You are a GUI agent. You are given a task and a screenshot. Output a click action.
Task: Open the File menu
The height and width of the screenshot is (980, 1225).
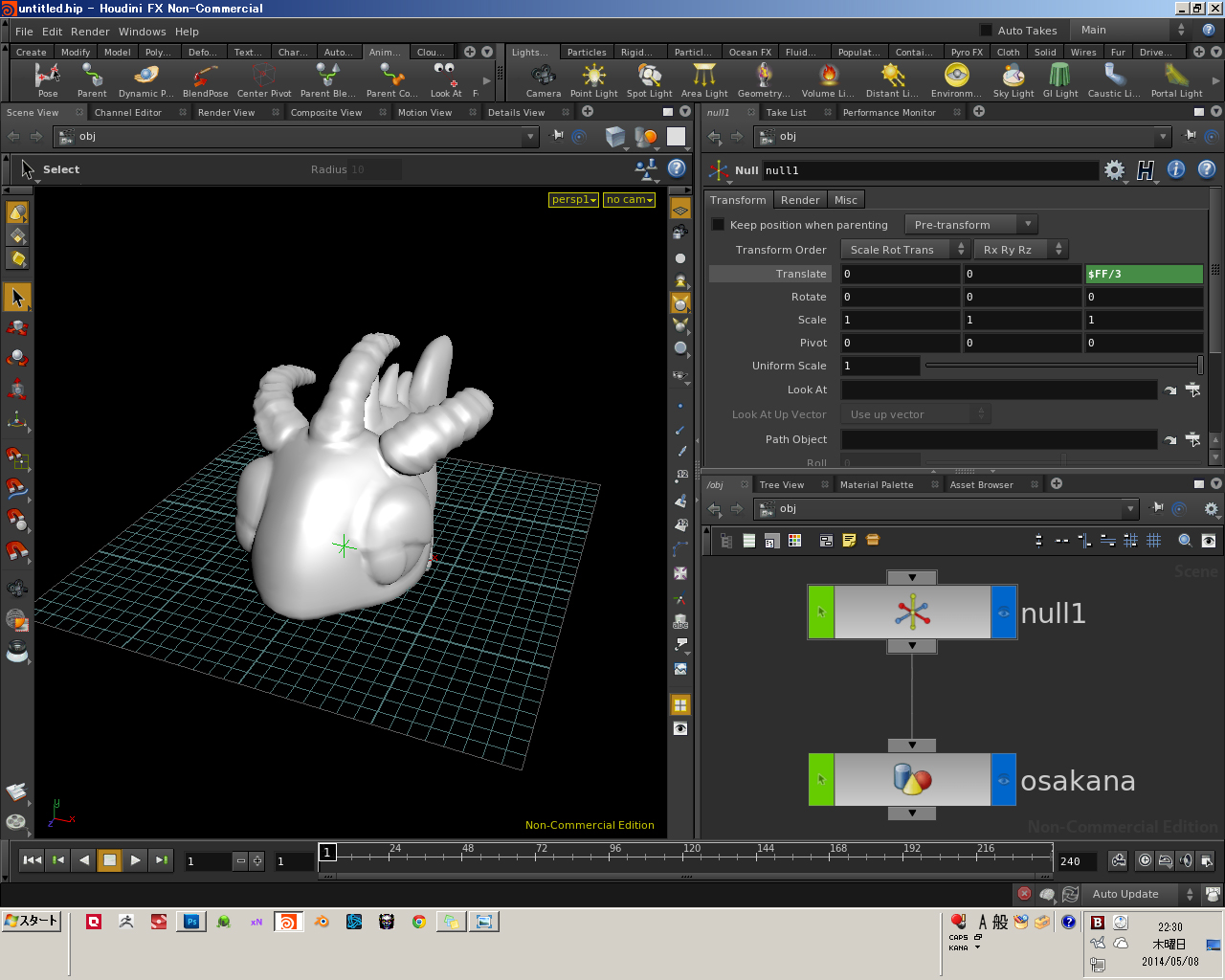(x=24, y=32)
